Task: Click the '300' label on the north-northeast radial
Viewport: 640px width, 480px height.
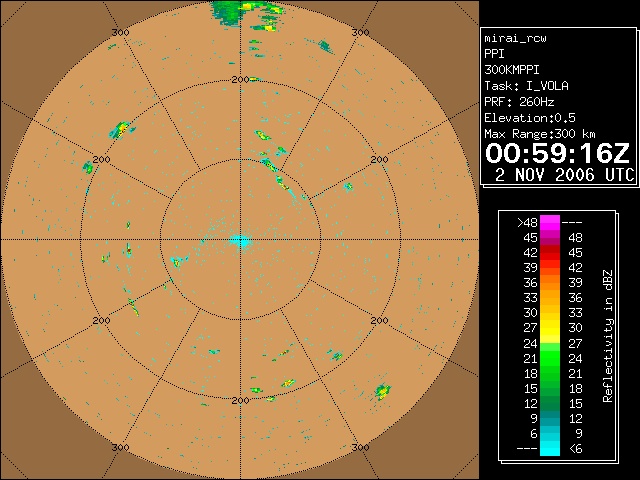Action: tap(360, 33)
